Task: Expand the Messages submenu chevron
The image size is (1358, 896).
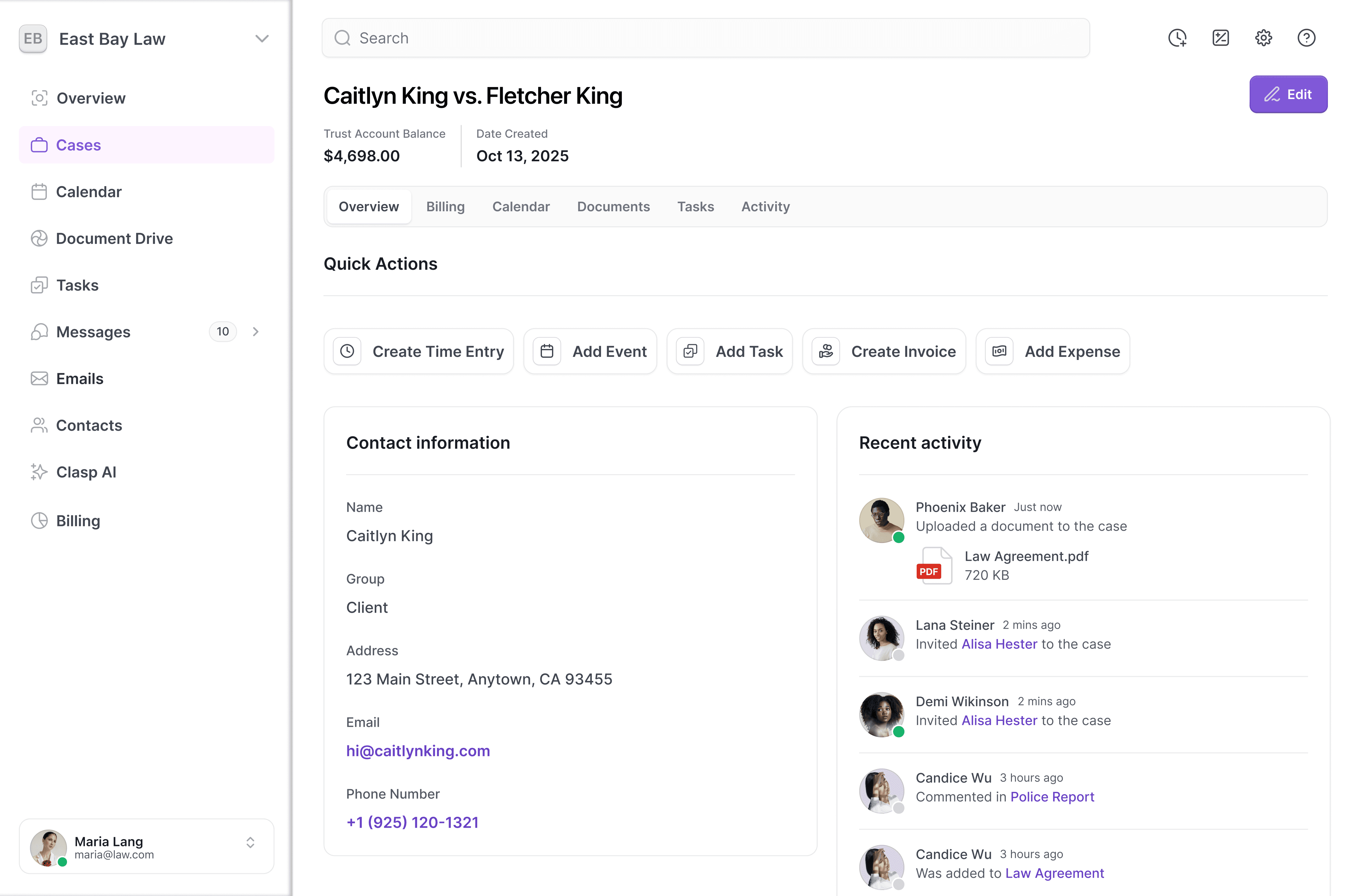Action: [x=255, y=332]
